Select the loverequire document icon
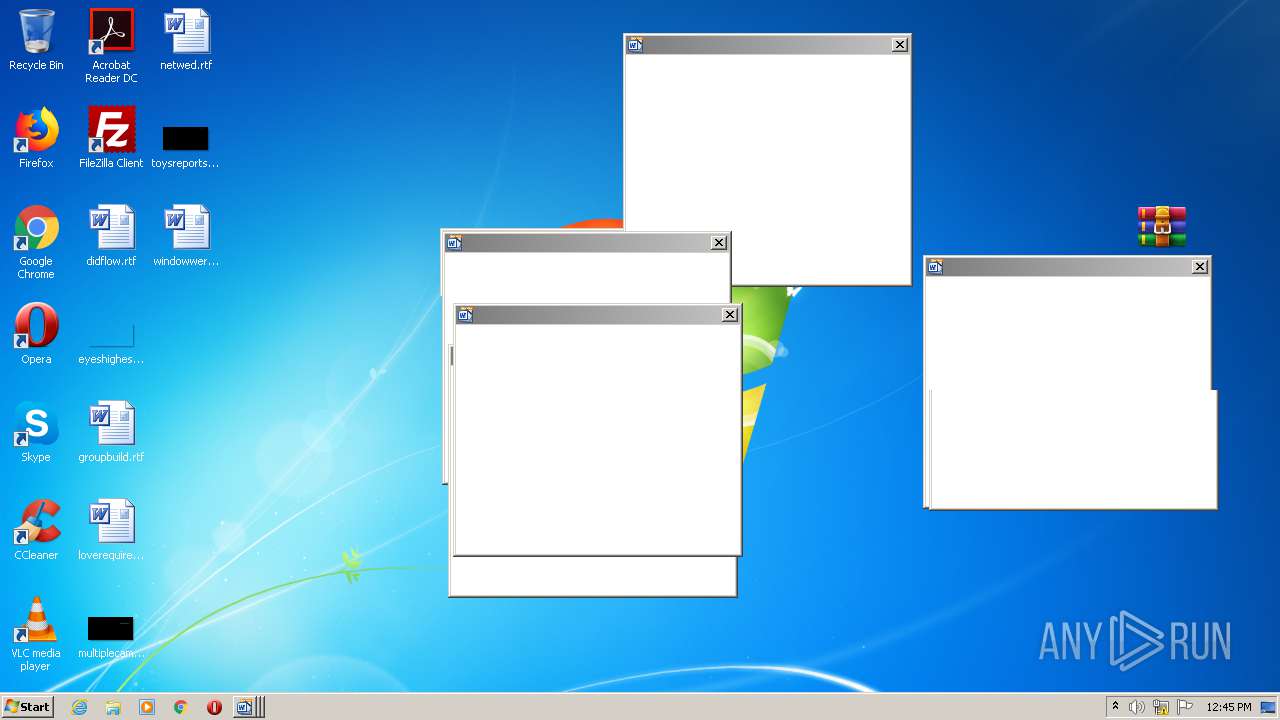This screenshot has width=1280, height=720. [x=111, y=530]
